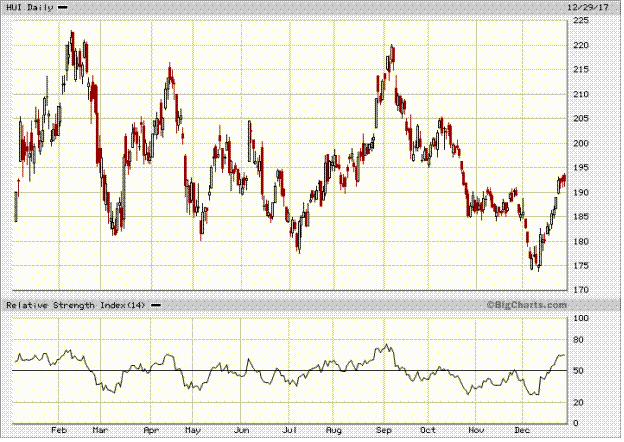Click the legend dash beside Relative Strength Index
The height and width of the screenshot is (442, 624).
coord(156,306)
